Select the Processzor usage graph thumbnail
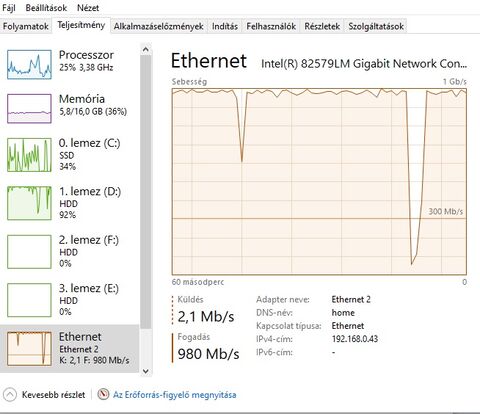480x414 pixels. click(29, 64)
